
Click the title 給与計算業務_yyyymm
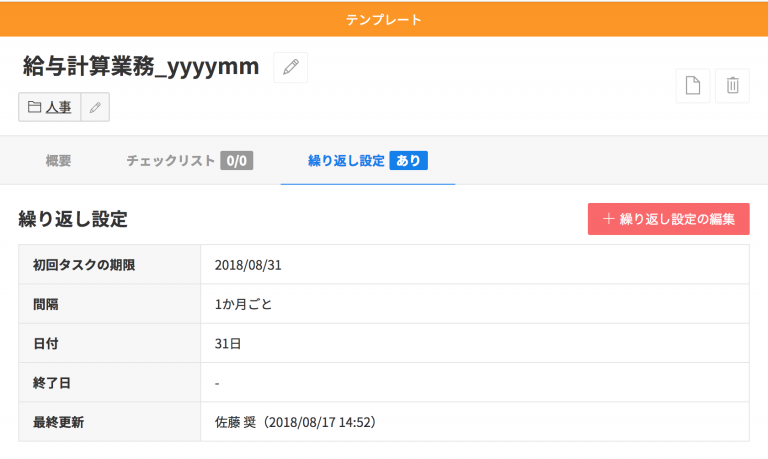point(141,66)
